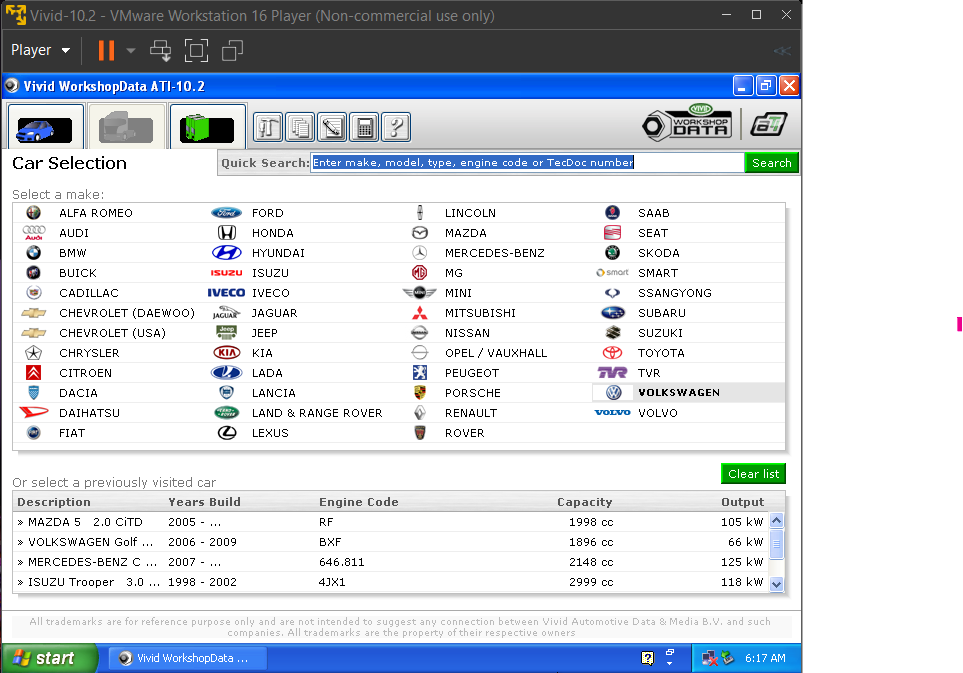
Task: Choose the Honda H logo
Action: click(x=227, y=233)
